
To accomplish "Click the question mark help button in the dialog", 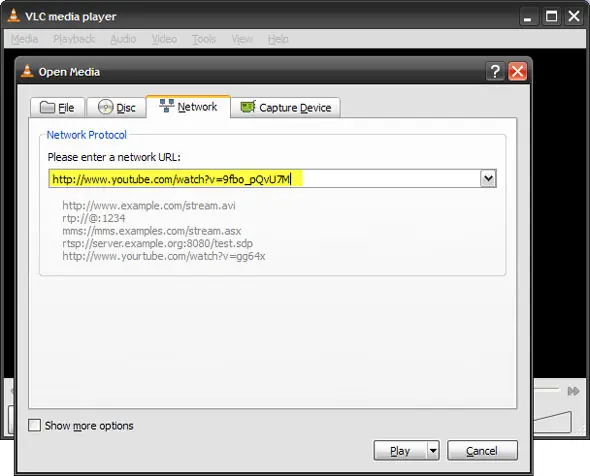I will click(x=495, y=71).
